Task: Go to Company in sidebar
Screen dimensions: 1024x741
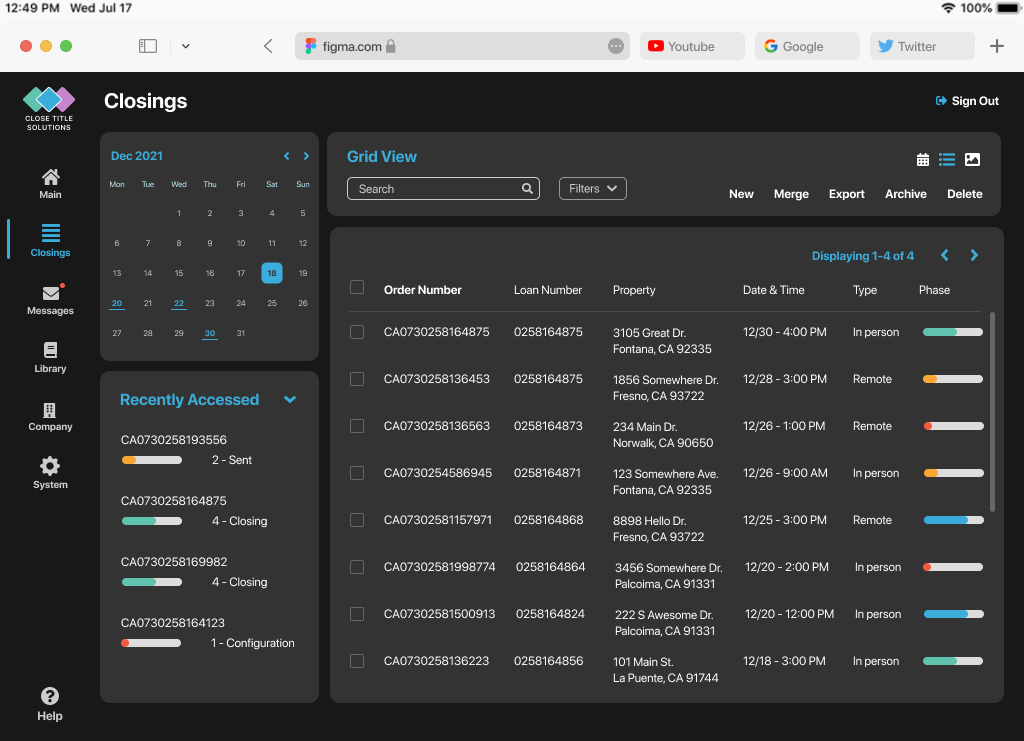Action: coord(50,416)
